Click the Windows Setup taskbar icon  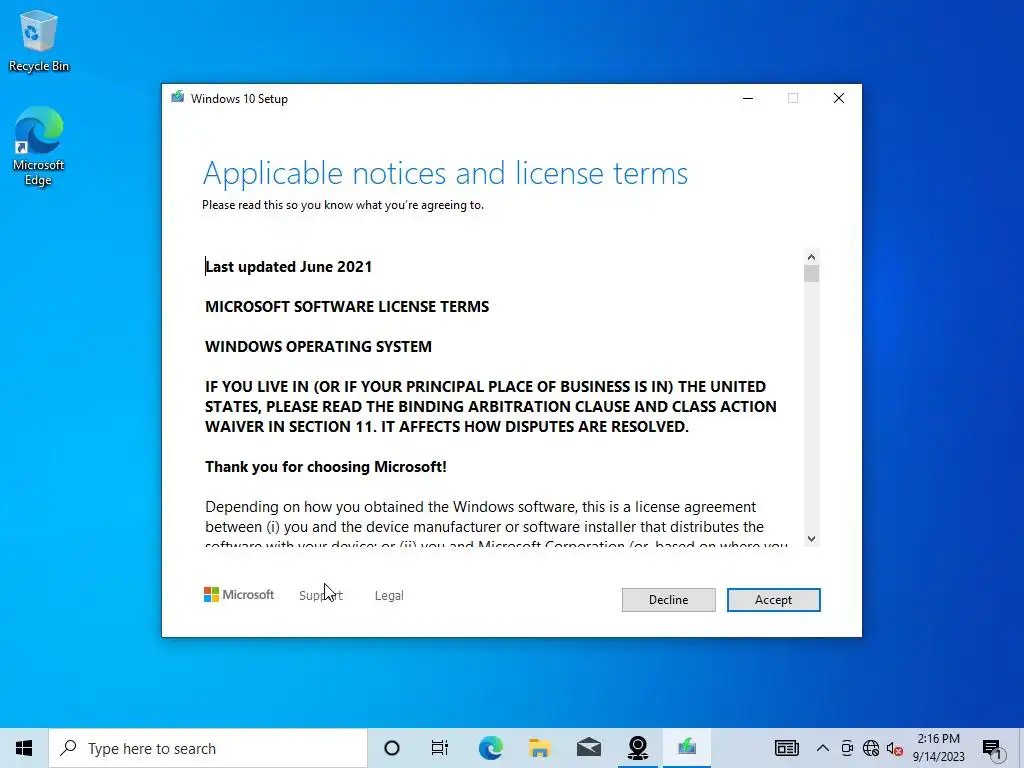(x=686, y=748)
